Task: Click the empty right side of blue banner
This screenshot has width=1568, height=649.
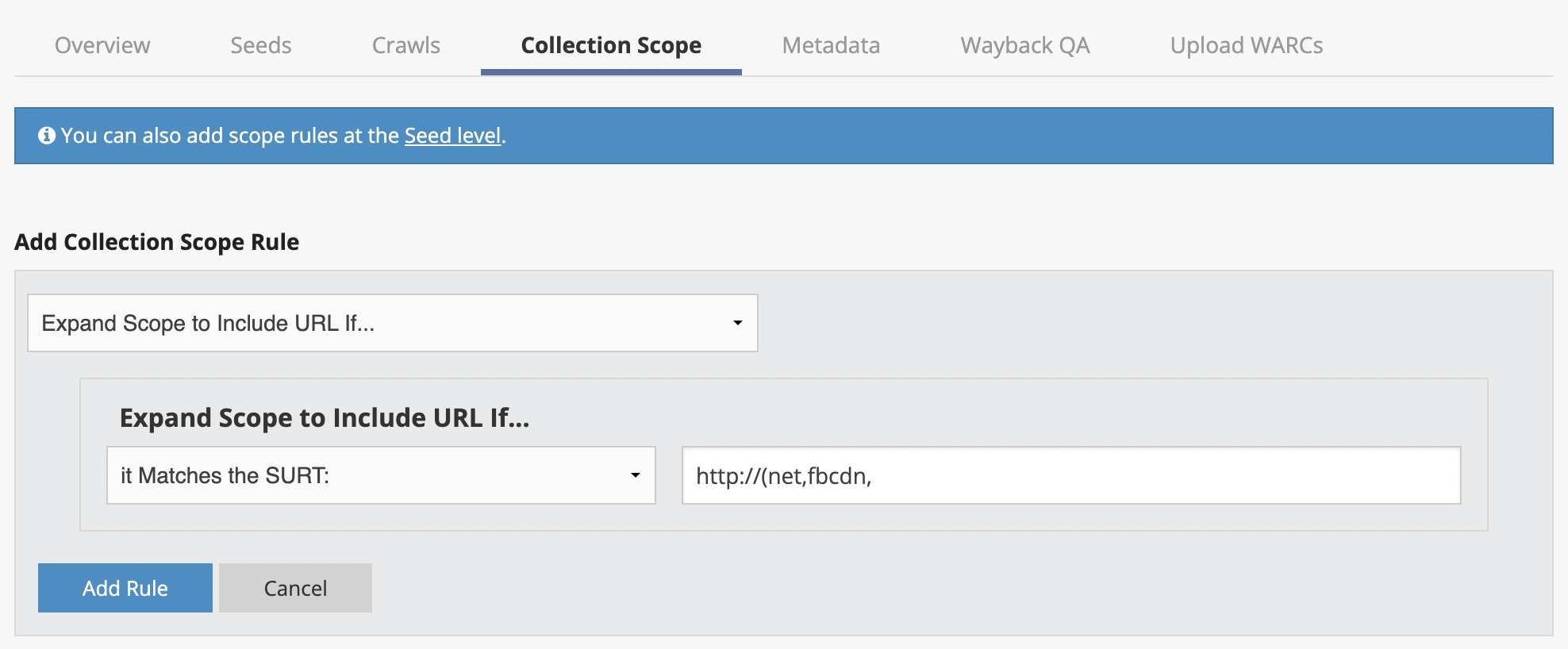Action: click(x=1111, y=136)
